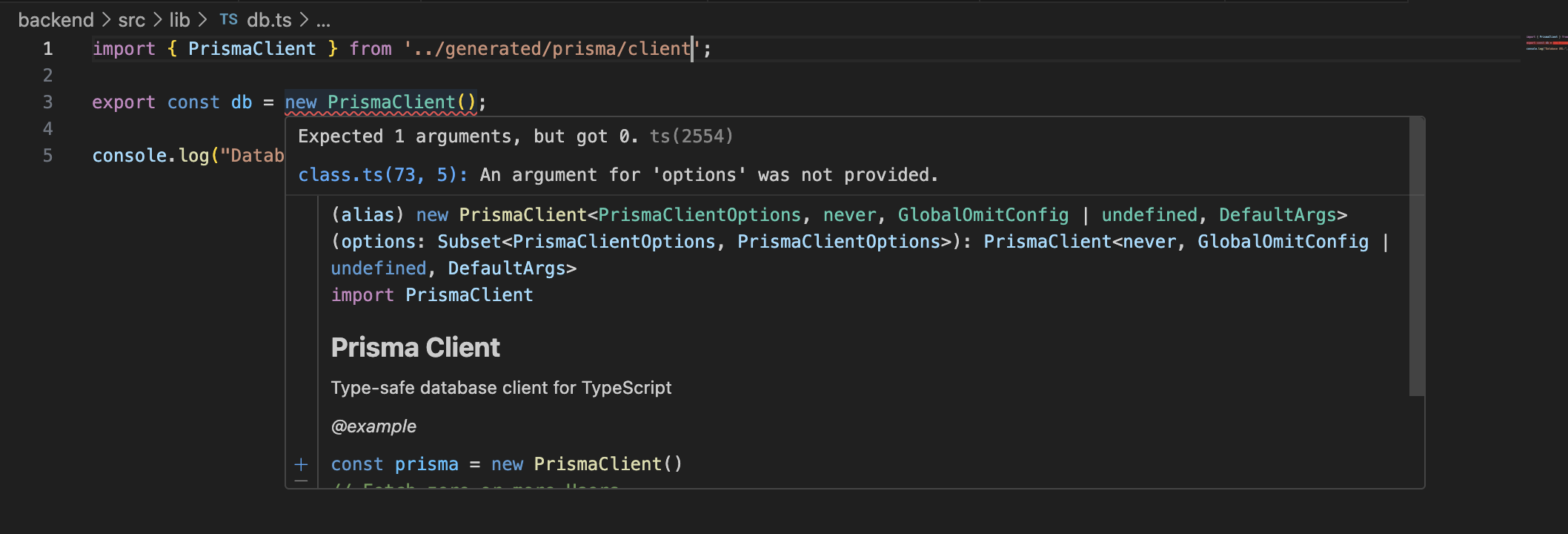Click the error code ts(2554) text
Viewport: 1568px width, 534px height.
(x=691, y=136)
